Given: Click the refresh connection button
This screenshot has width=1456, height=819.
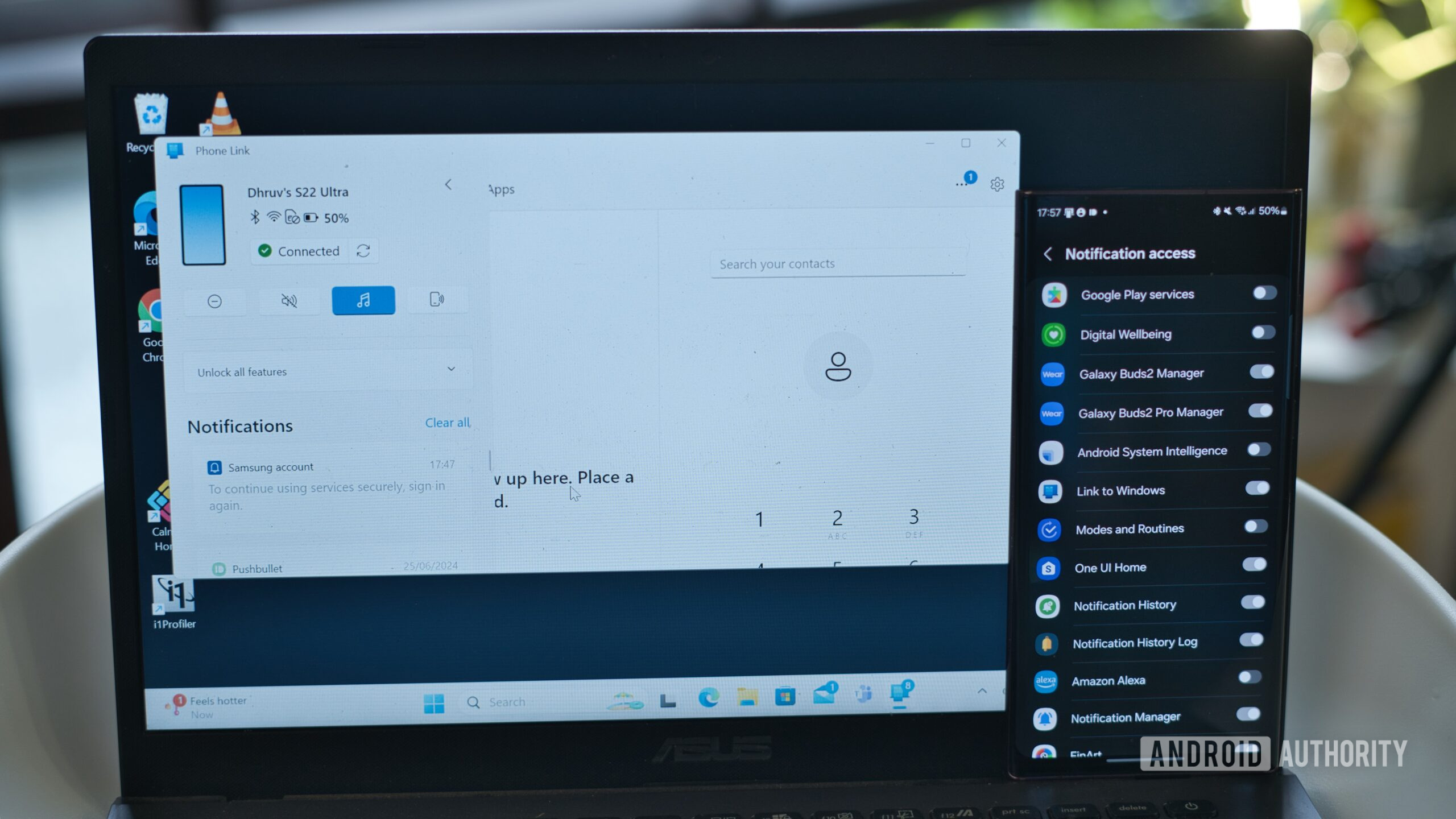Looking at the screenshot, I should [363, 250].
